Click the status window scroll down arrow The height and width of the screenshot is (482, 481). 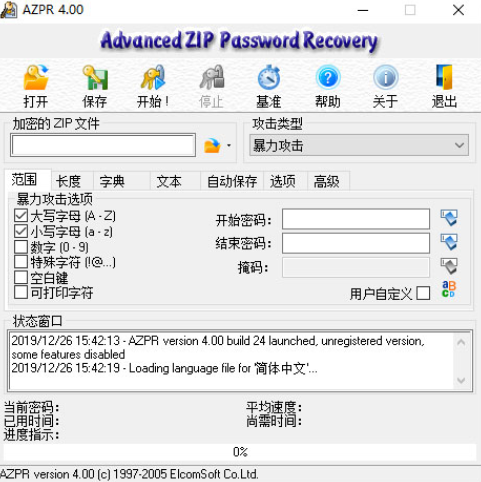pyautogui.click(x=461, y=380)
